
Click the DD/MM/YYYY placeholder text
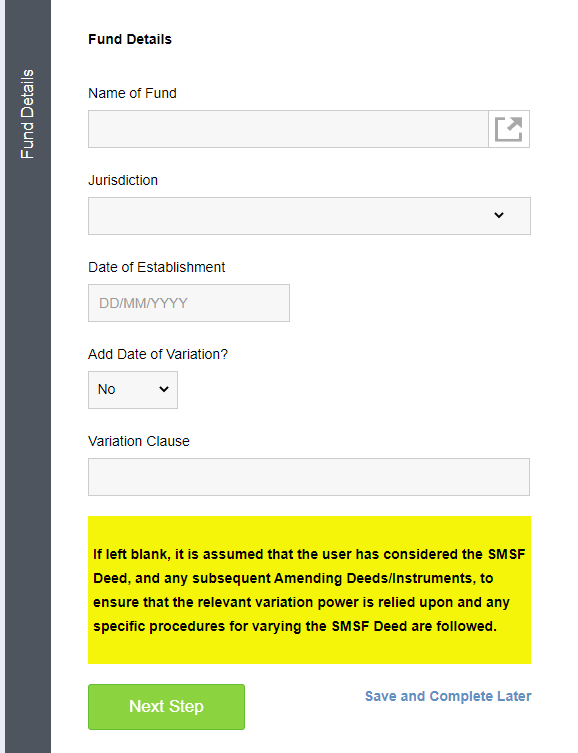[143, 303]
